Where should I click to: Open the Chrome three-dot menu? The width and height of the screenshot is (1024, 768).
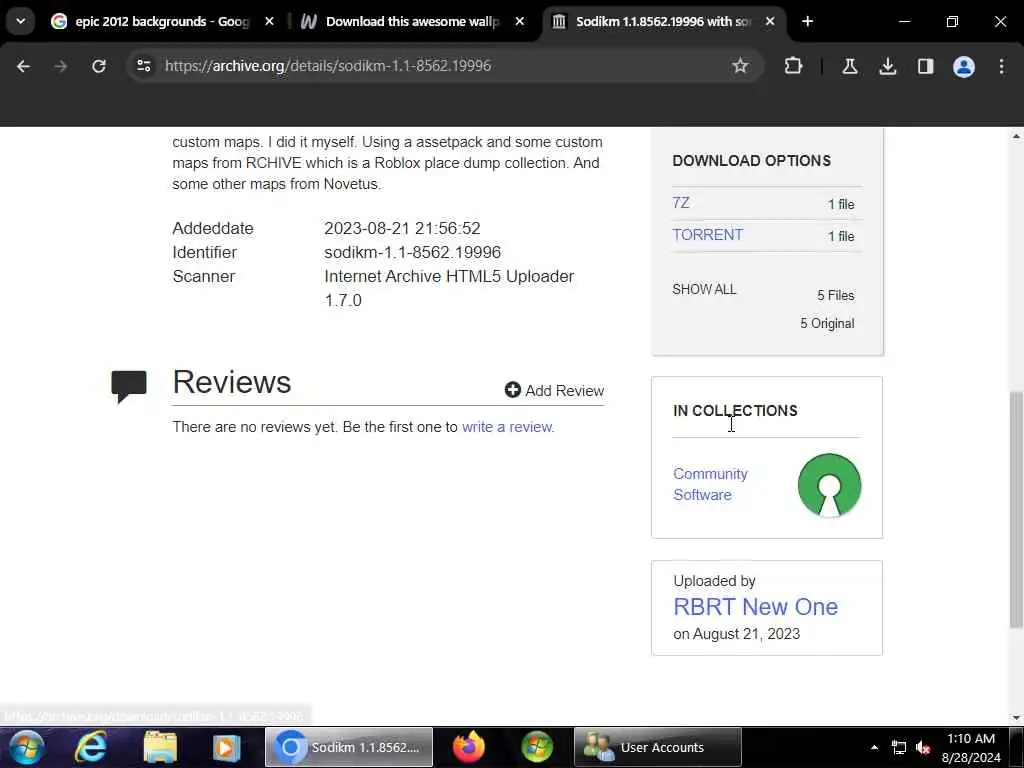tap(1001, 66)
